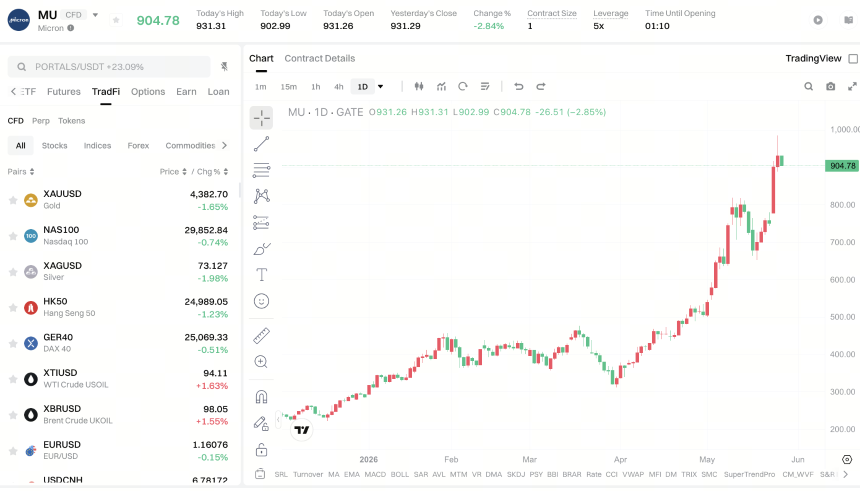Viewport: 860px width, 491px height.
Task: Expand the timeframe interval dropdown arrow
Action: pyautogui.click(x=380, y=87)
